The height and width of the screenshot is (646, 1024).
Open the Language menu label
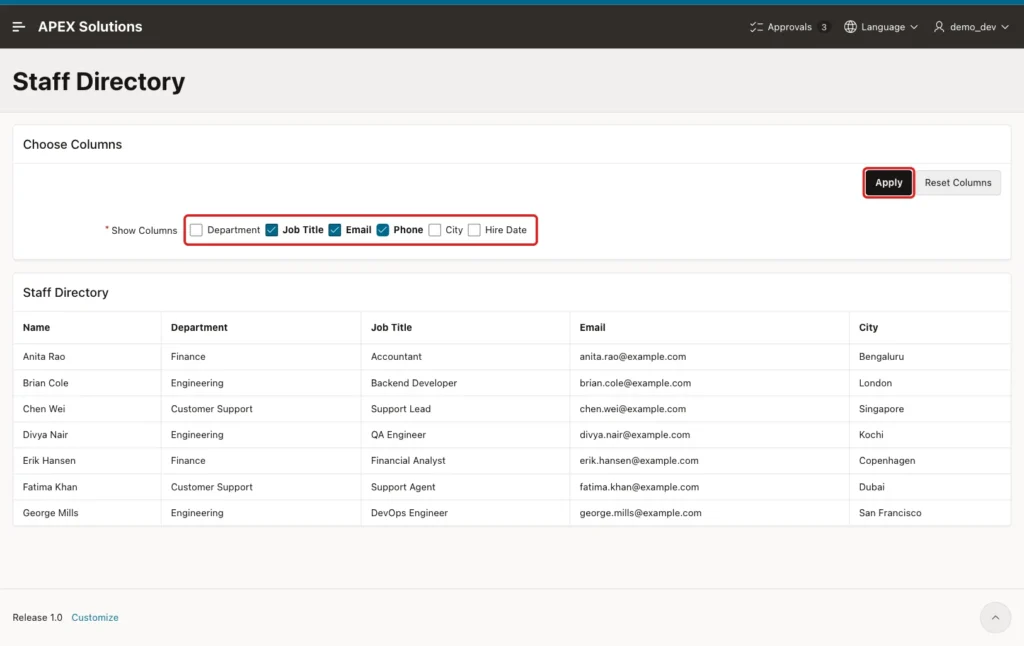point(883,27)
